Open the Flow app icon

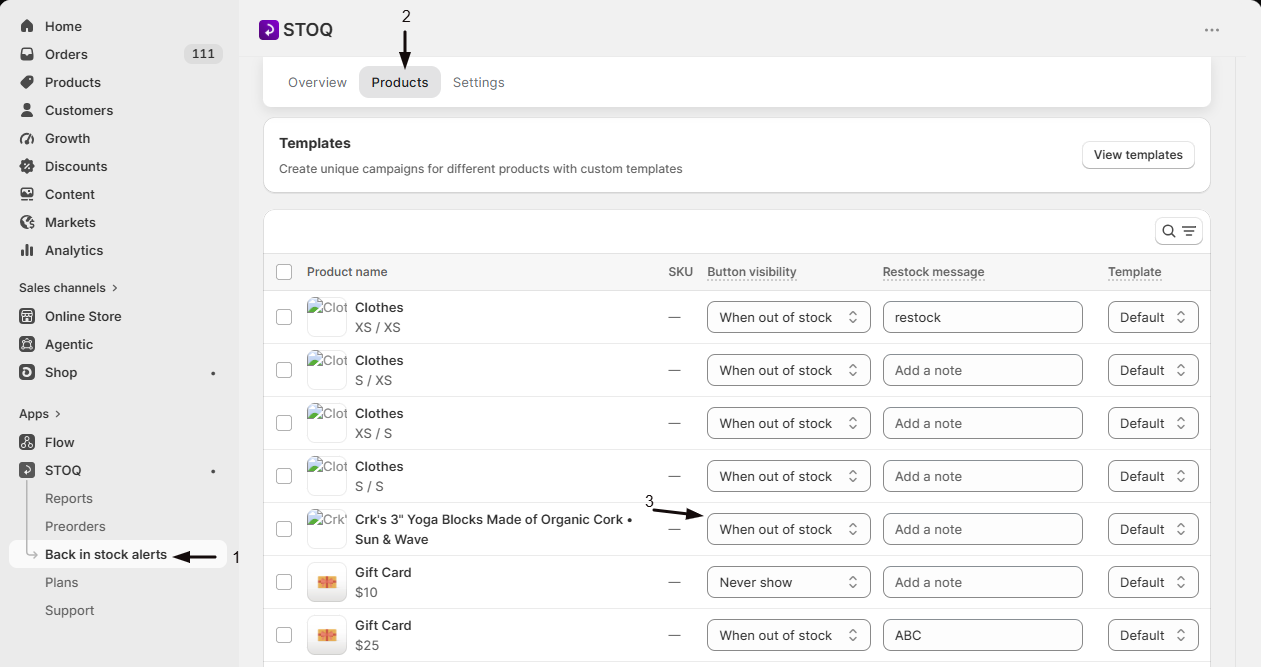(x=27, y=442)
